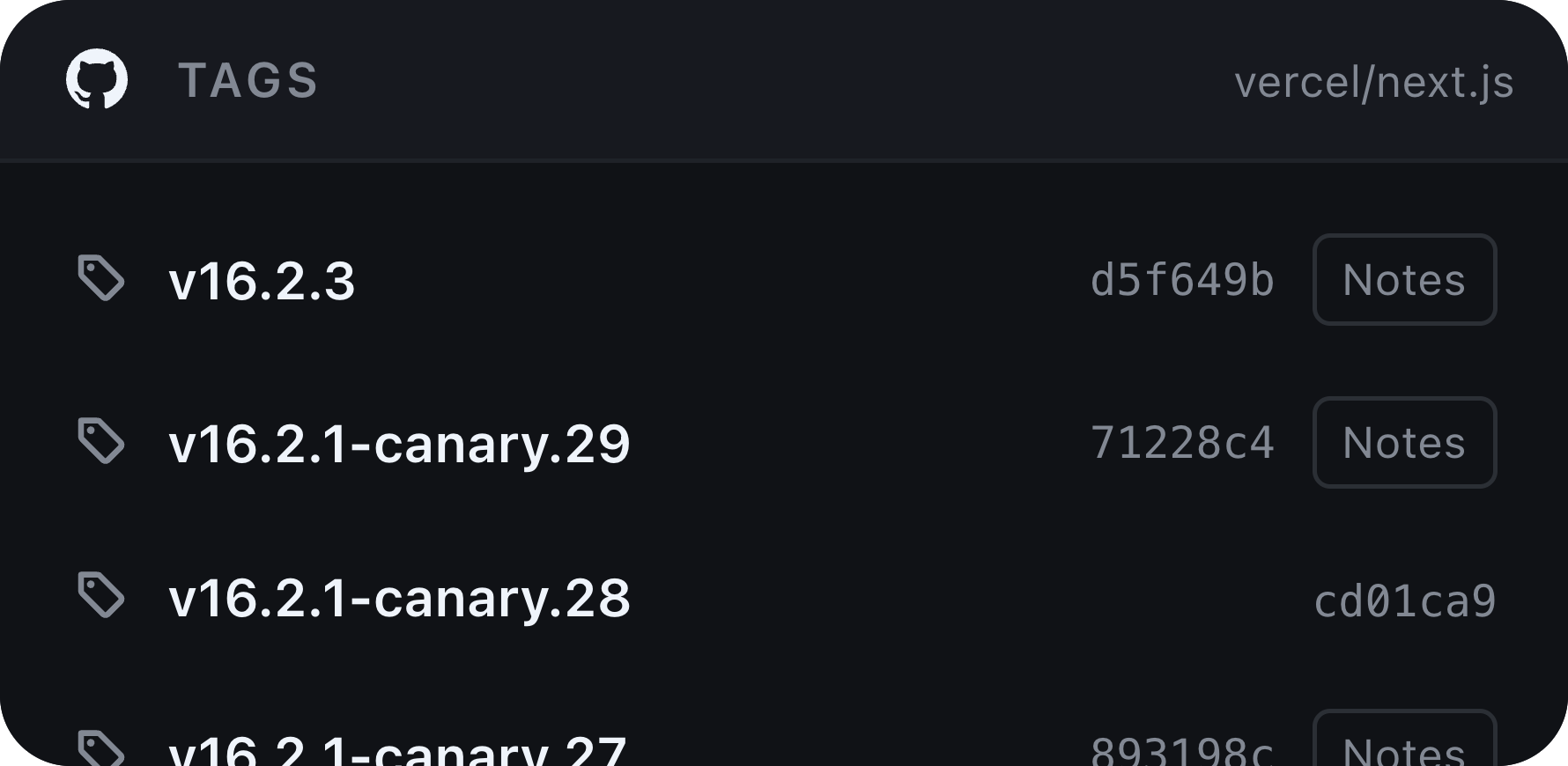Click empty row space left of cd01ca9 hash
This screenshot has width=1568, height=766.
(x=969, y=599)
